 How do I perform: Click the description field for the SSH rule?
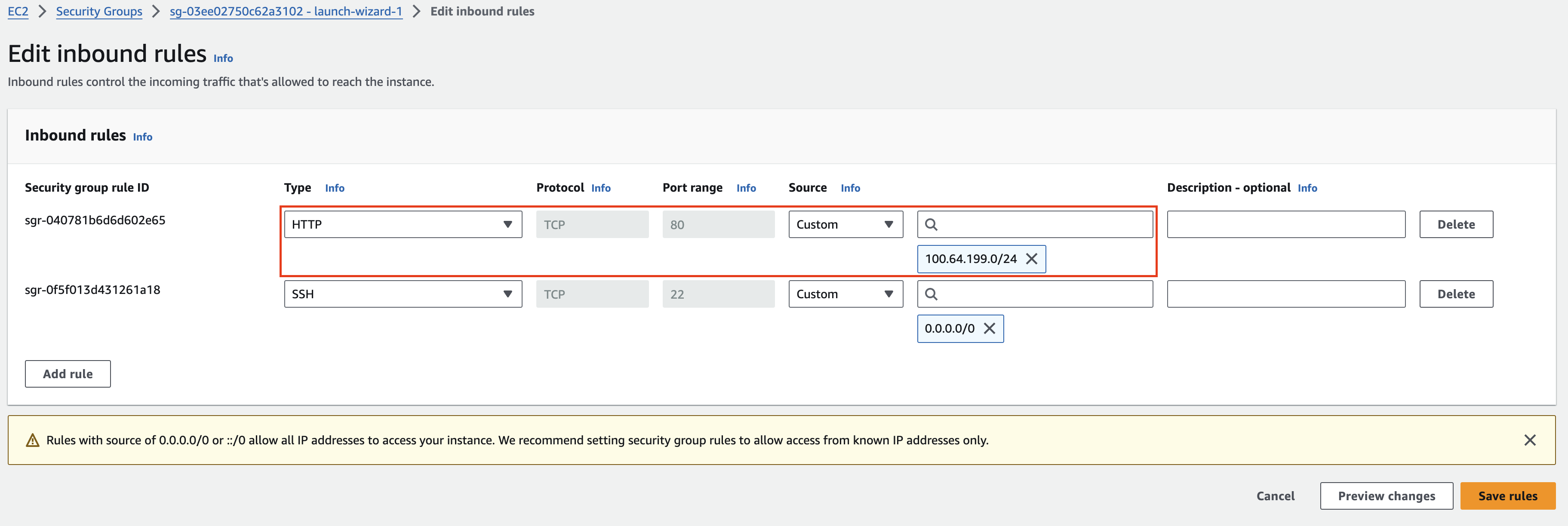click(x=1285, y=294)
